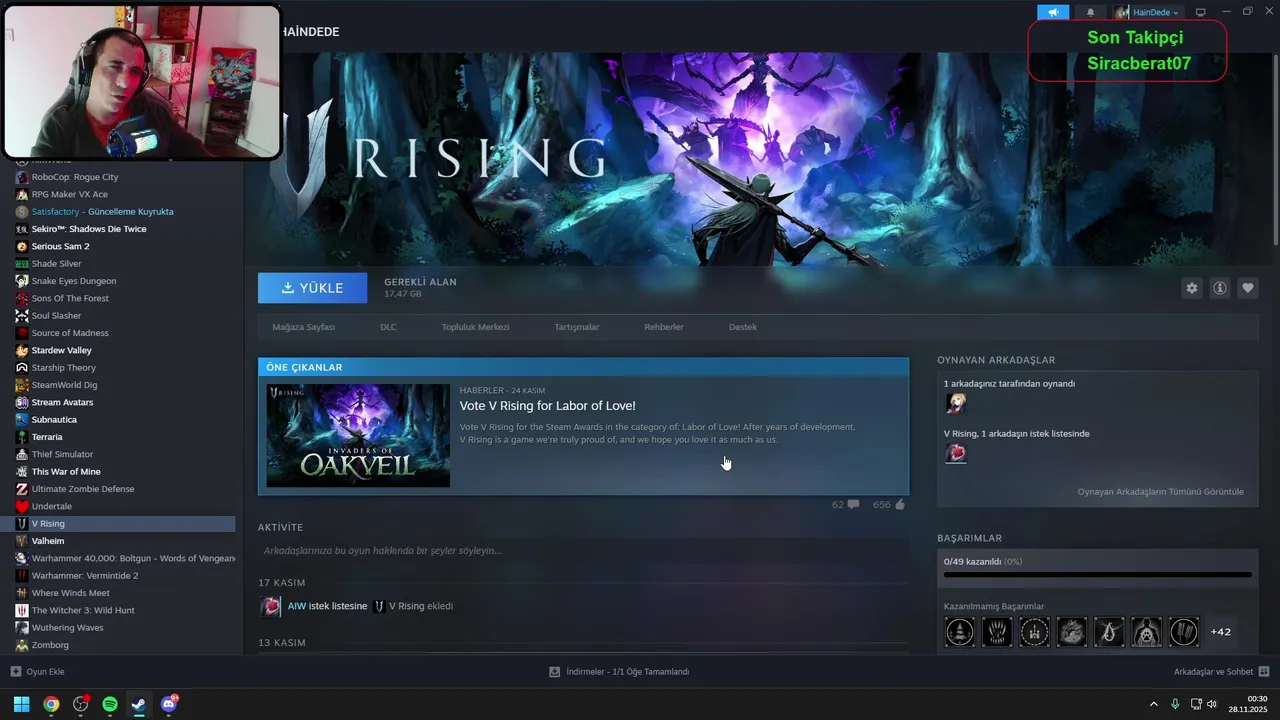Click the Sons Of The Forest game icon
This screenshot has height=720, width=1280.
point(22,298)
